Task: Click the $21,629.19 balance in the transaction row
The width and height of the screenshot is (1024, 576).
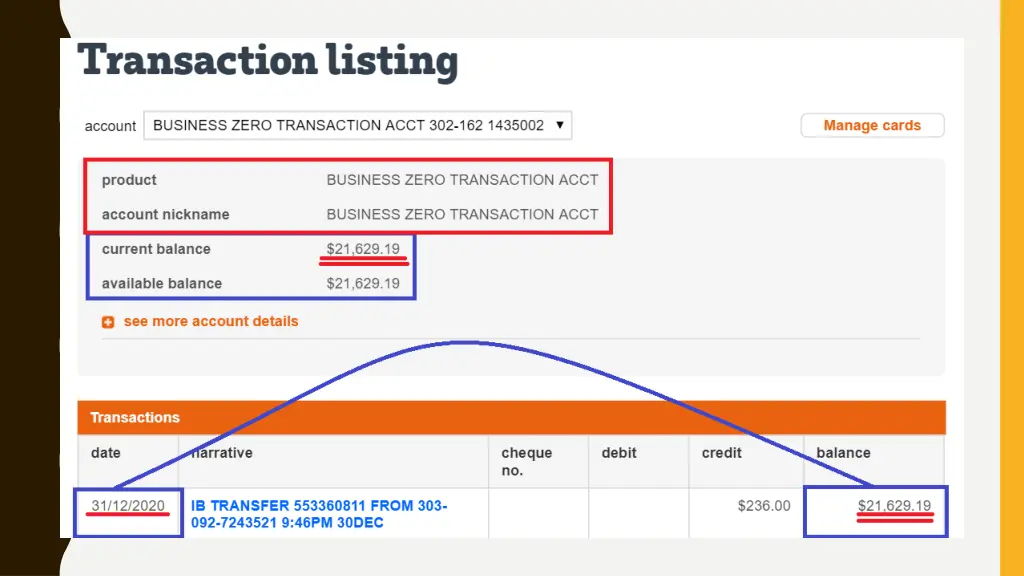Action: pyautogui.click(x=894, y=506)
